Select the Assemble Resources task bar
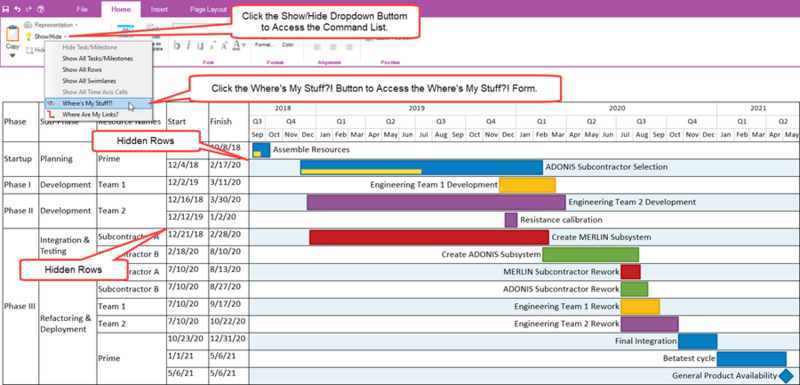800x385 pixels. pos(261,150)
